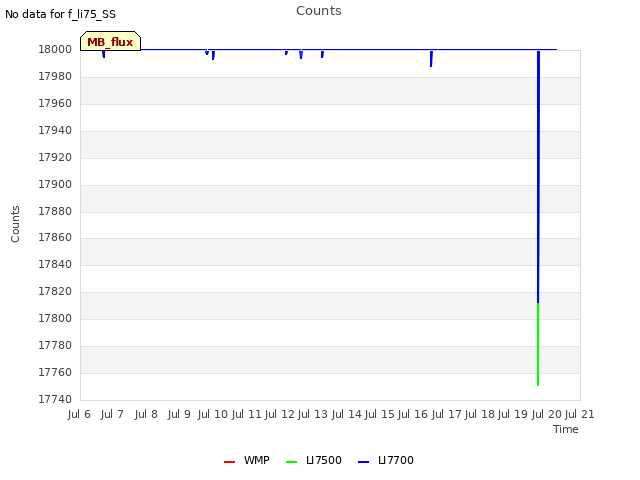Toggle the WMP legend entry

coord(247,460)
